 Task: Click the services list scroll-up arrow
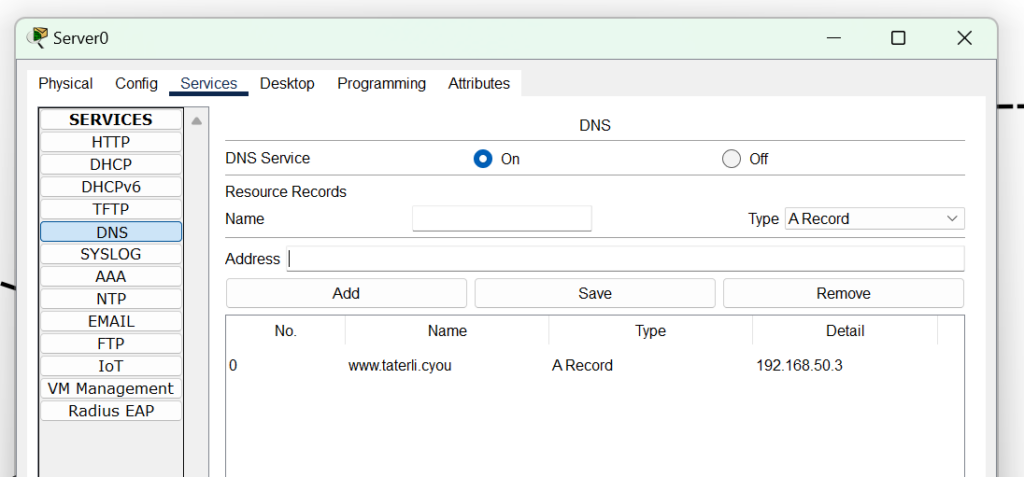pos(197,121)
